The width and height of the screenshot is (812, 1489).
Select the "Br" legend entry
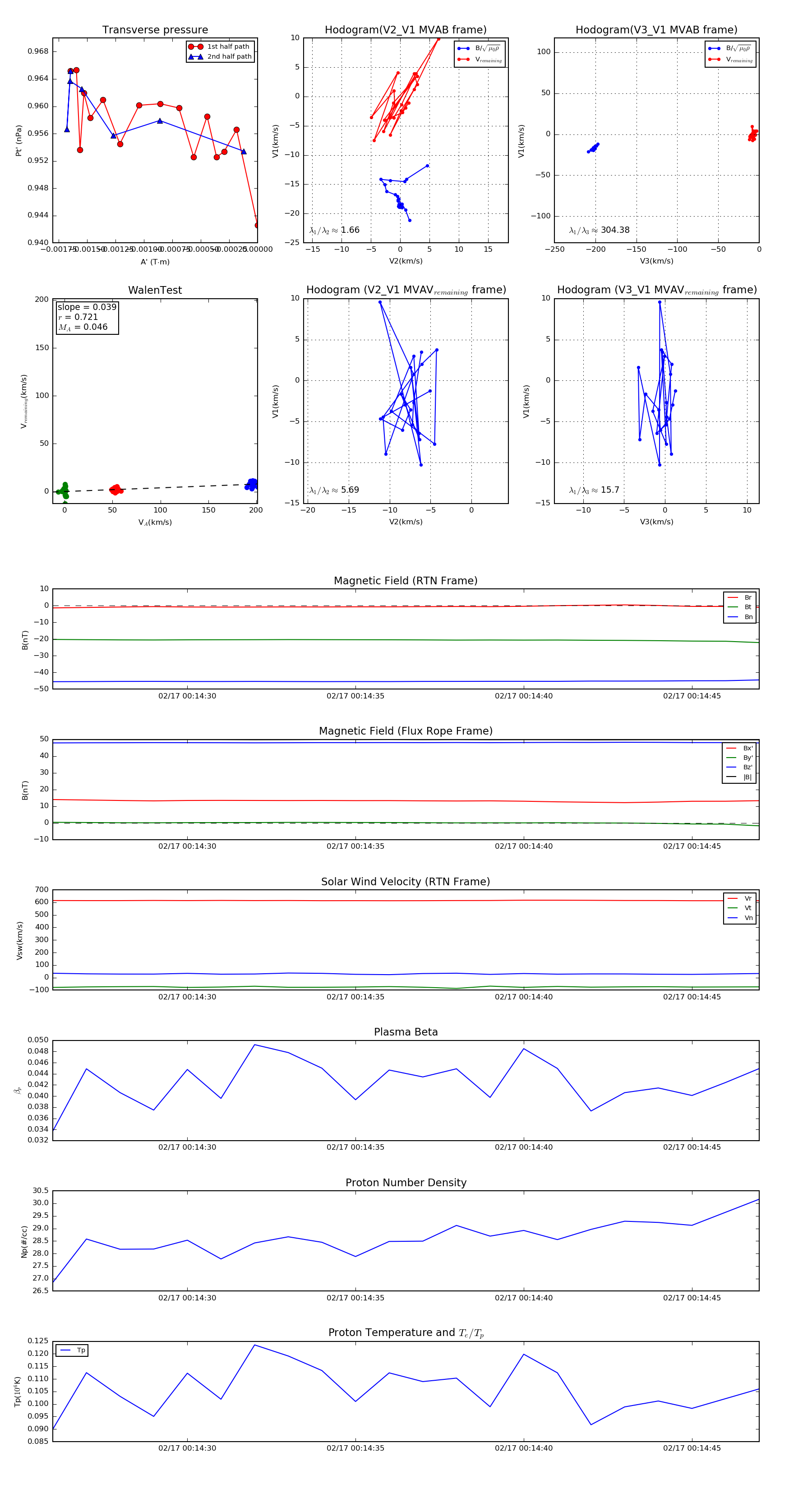click(740, 598)
